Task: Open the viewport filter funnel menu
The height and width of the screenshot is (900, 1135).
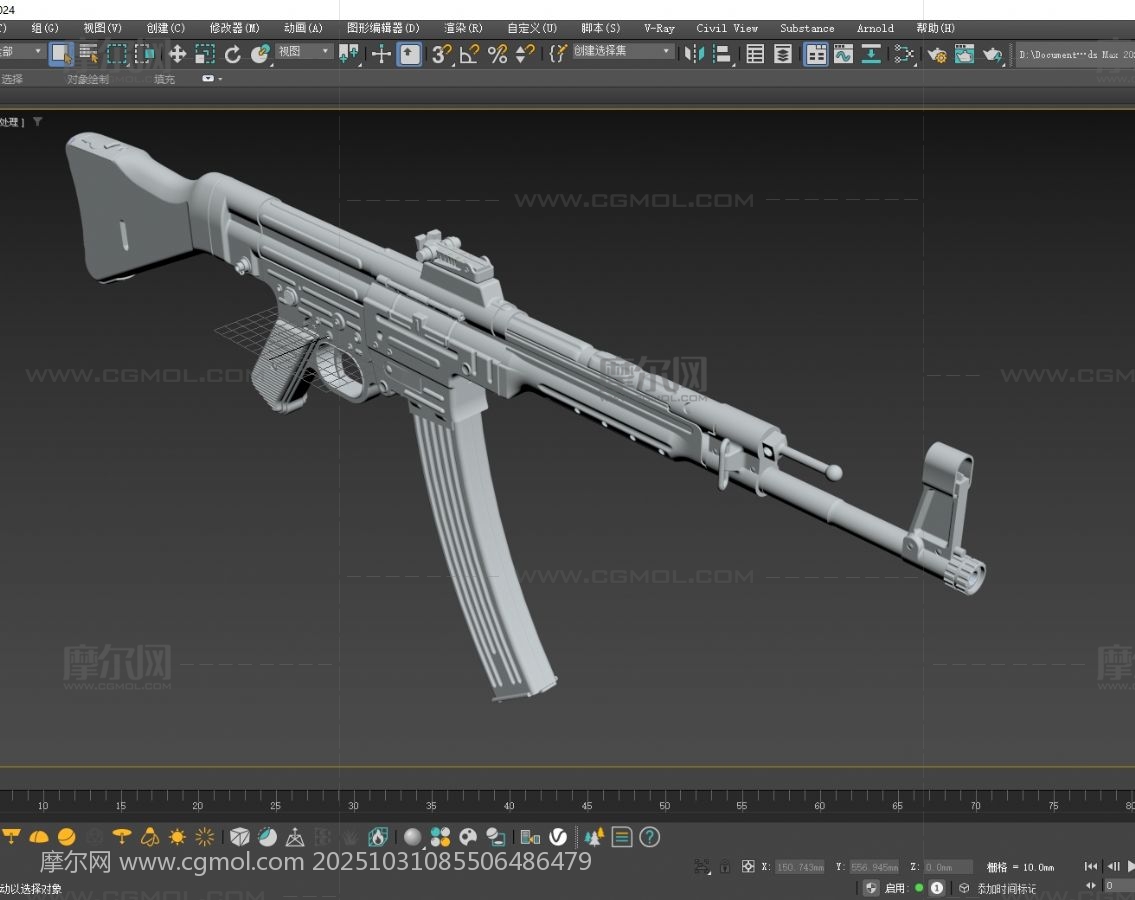Action: pos(38,121)
